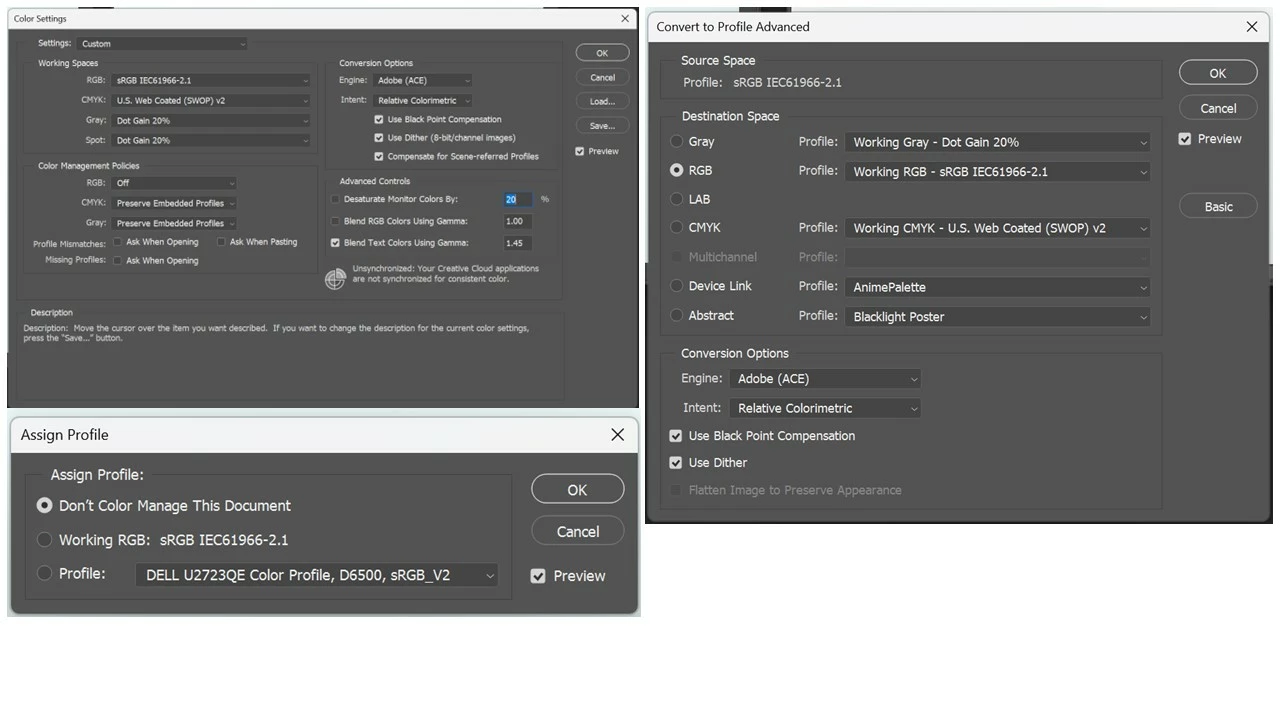Click Desaturate Monitor Colors percent field

tap(517, 199)
